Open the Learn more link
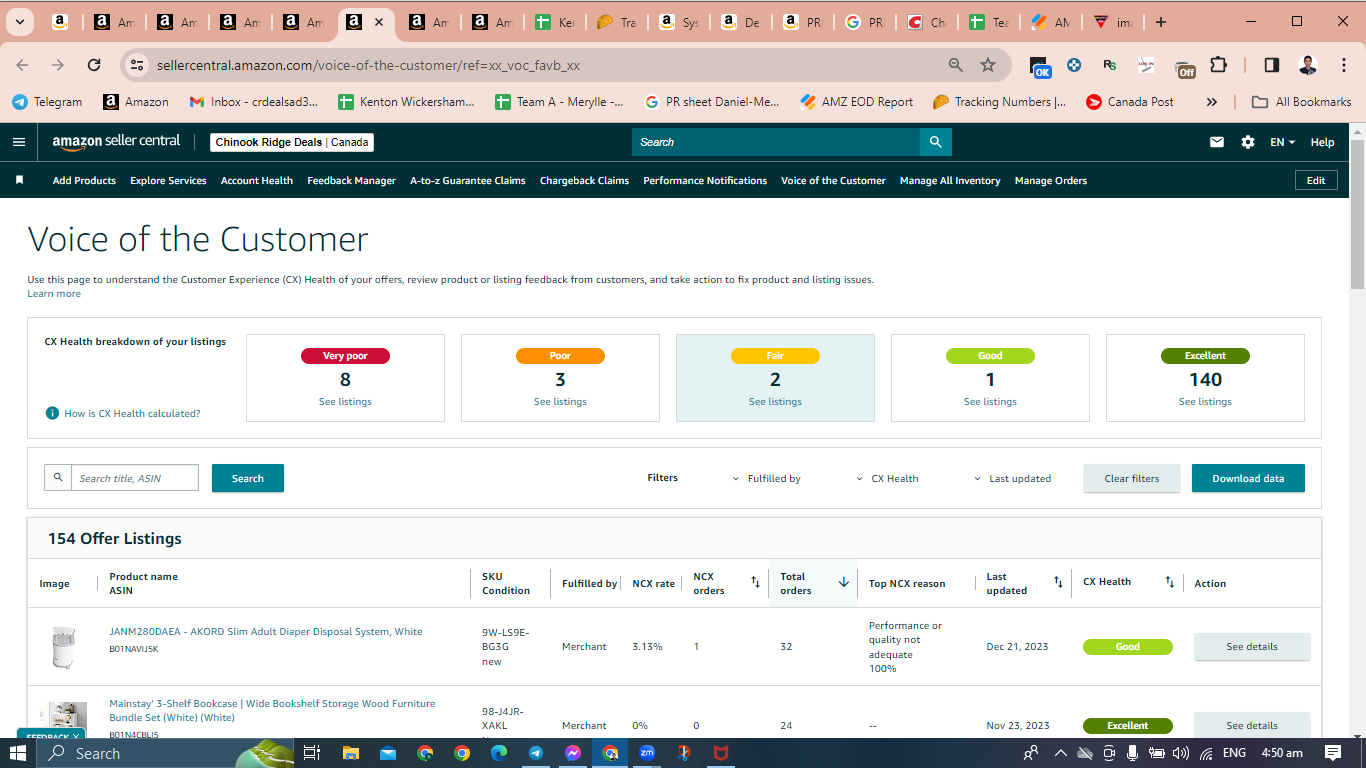This screenshot has width=1366, height=768. tap(54, 294)
